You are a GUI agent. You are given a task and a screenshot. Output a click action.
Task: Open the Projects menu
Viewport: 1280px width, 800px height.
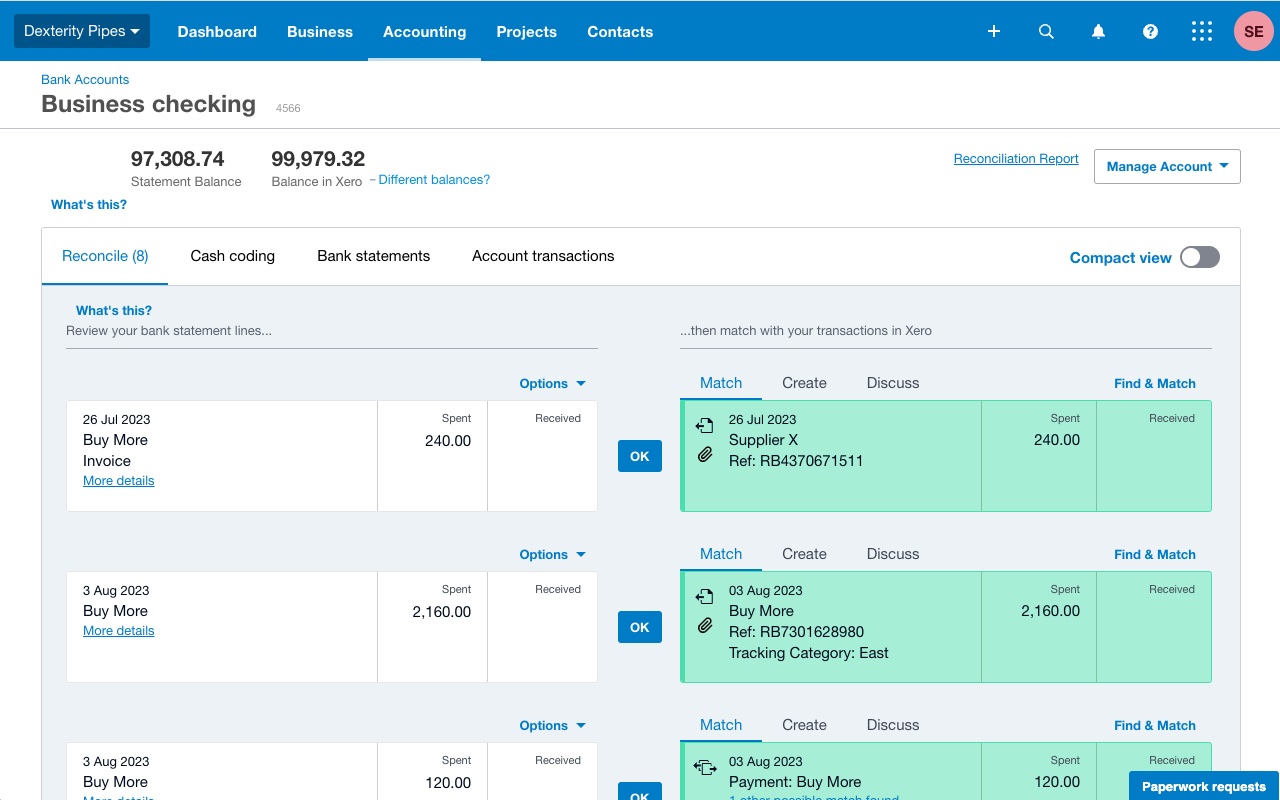pos(527,31)
